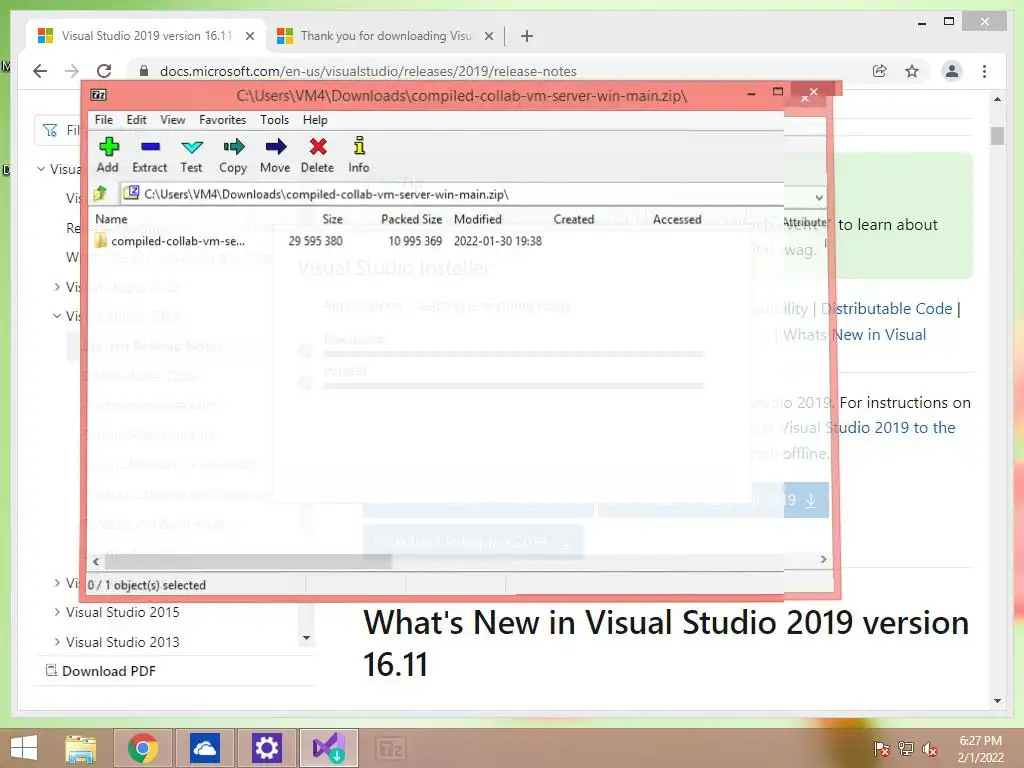The image size is (1024, 768).
Task: Open the View menu in 7-Zip
Action: click(x=172, y=120)
